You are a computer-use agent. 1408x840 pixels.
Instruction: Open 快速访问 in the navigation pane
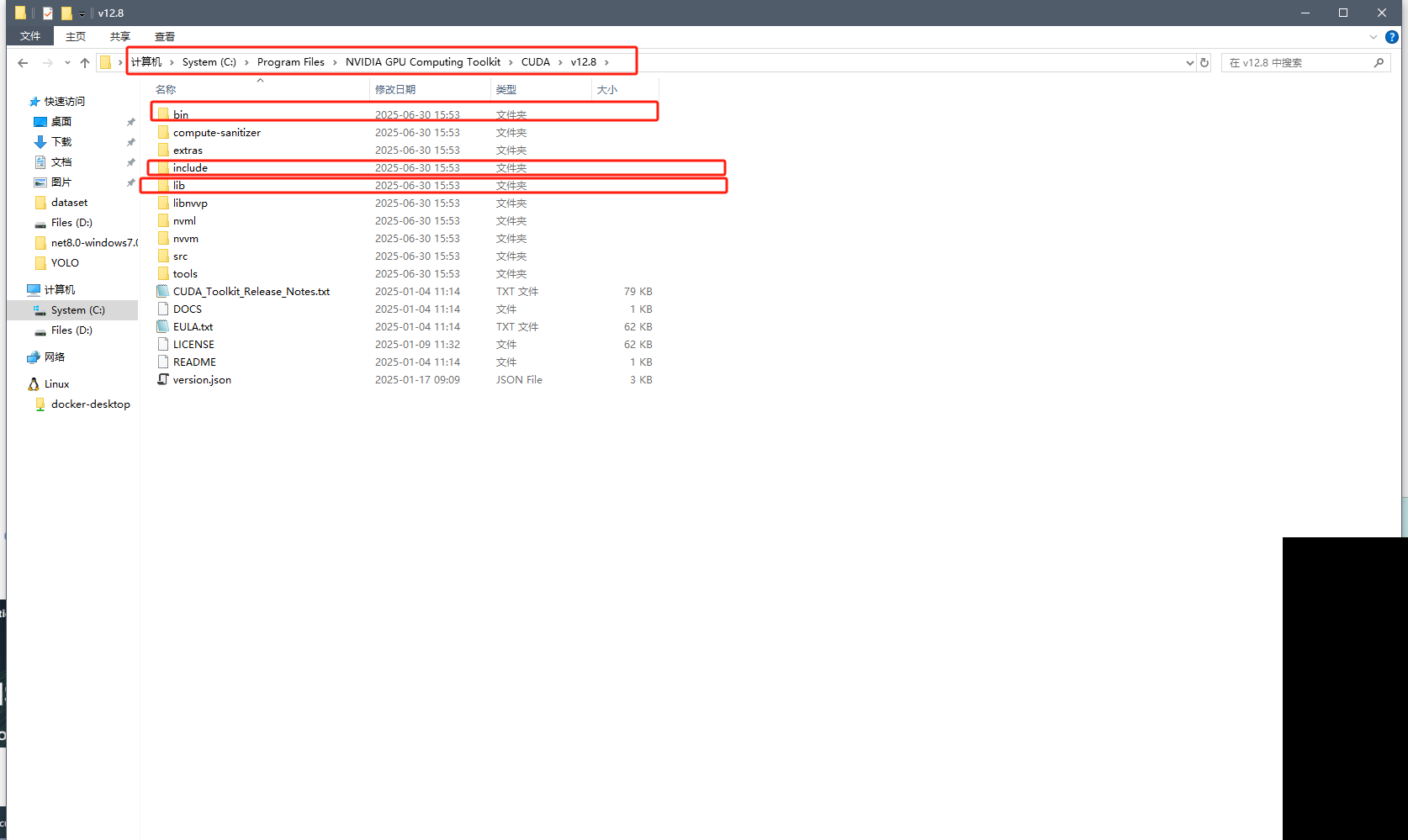(x=64, y=101)
